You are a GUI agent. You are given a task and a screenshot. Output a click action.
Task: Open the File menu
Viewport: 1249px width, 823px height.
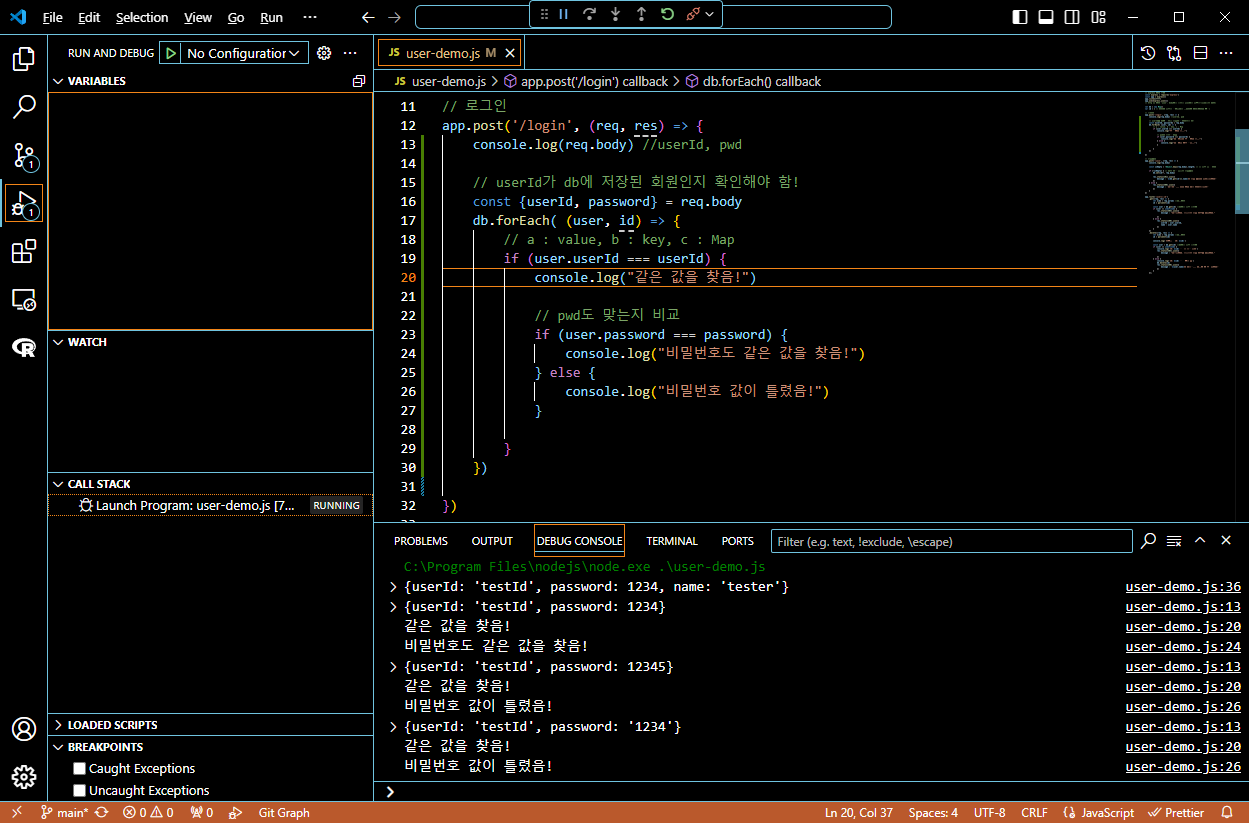tap(52, 17)
